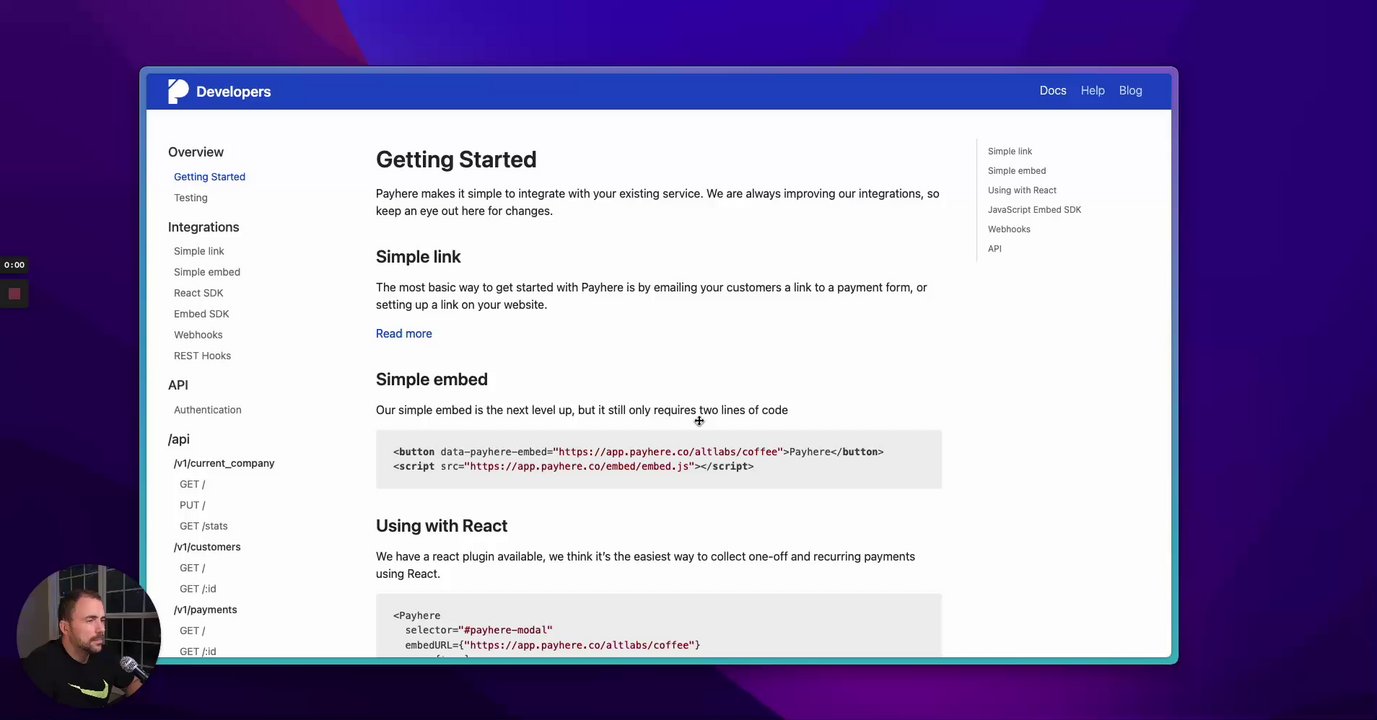The width and height of the screenshot is (1377, 720).
Task: Click the presenter webcam thumbnail
Action: pos(88,636)
